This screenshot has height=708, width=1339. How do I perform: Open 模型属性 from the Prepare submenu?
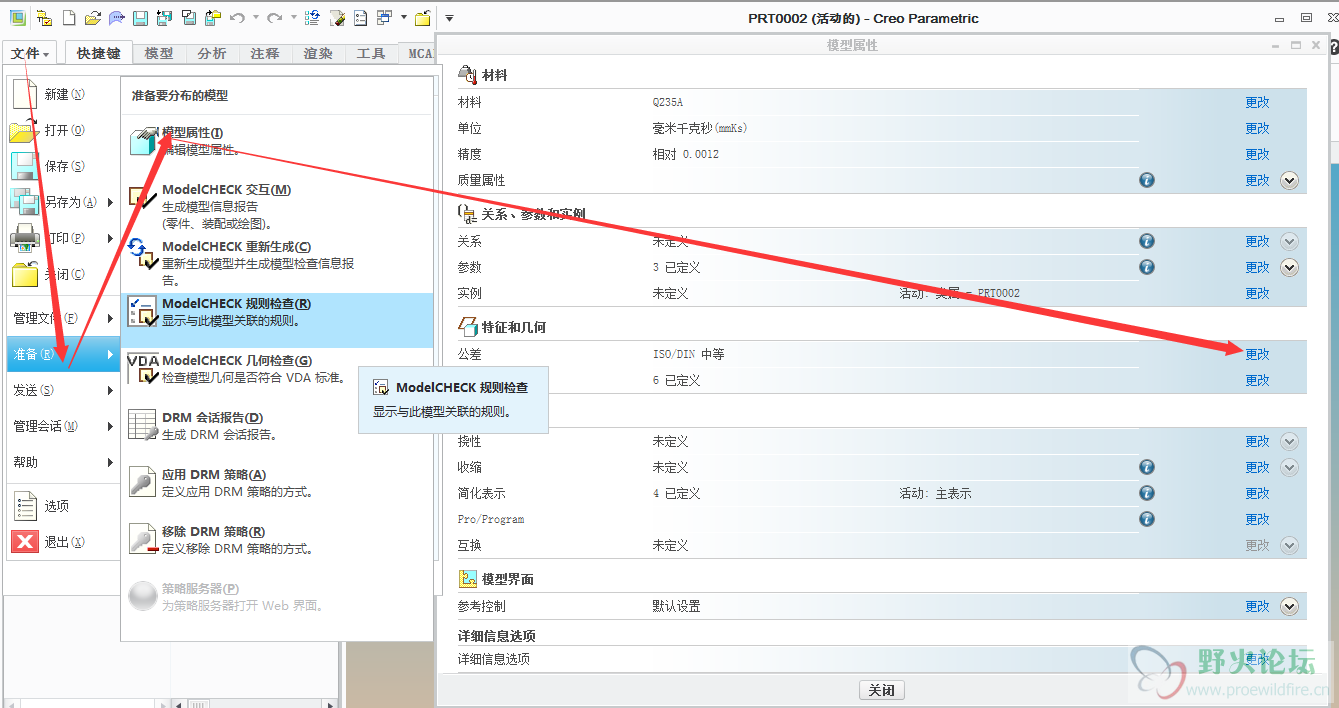click(275, 141)
